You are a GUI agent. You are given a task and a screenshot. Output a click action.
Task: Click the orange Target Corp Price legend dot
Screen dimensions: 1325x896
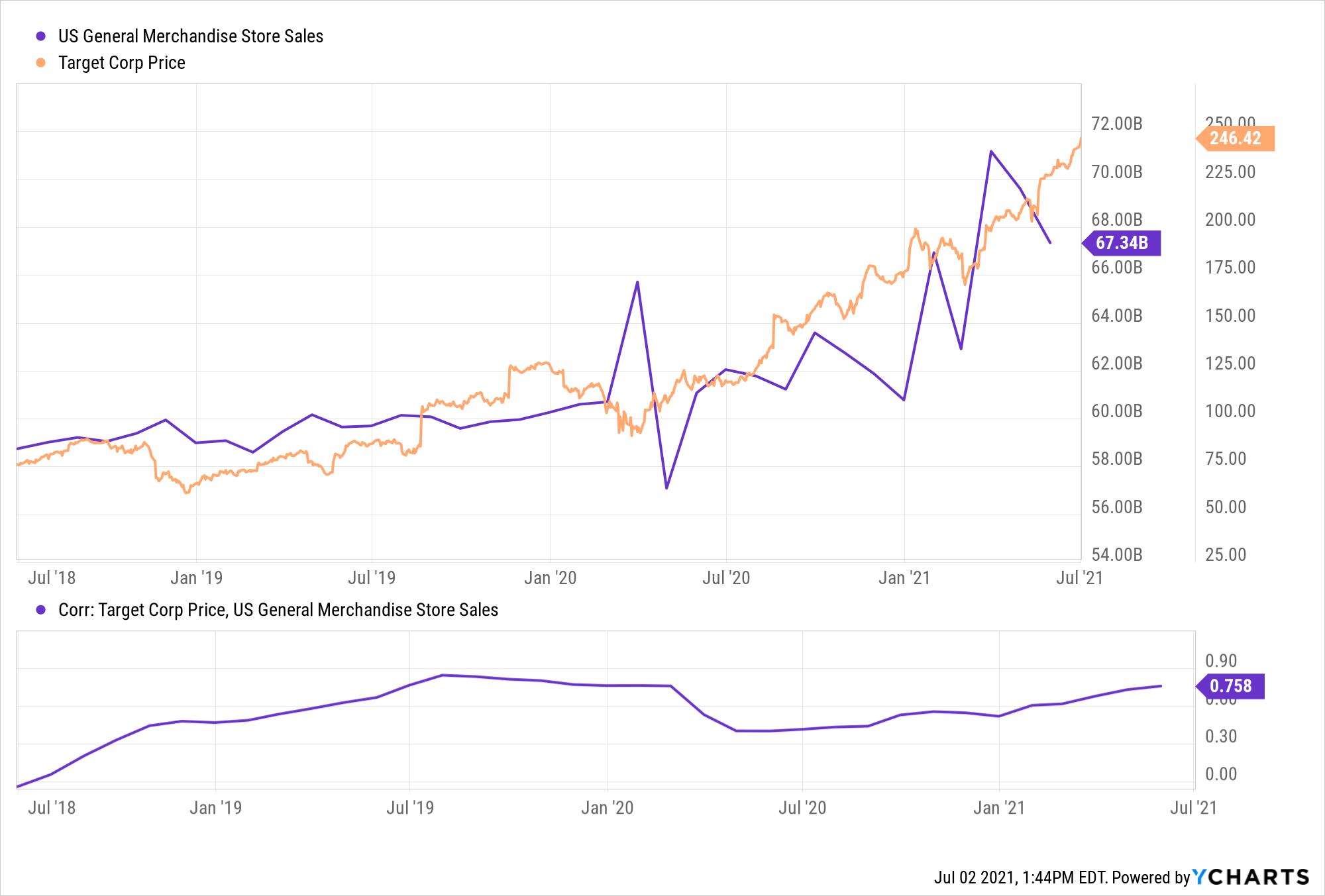41,63
